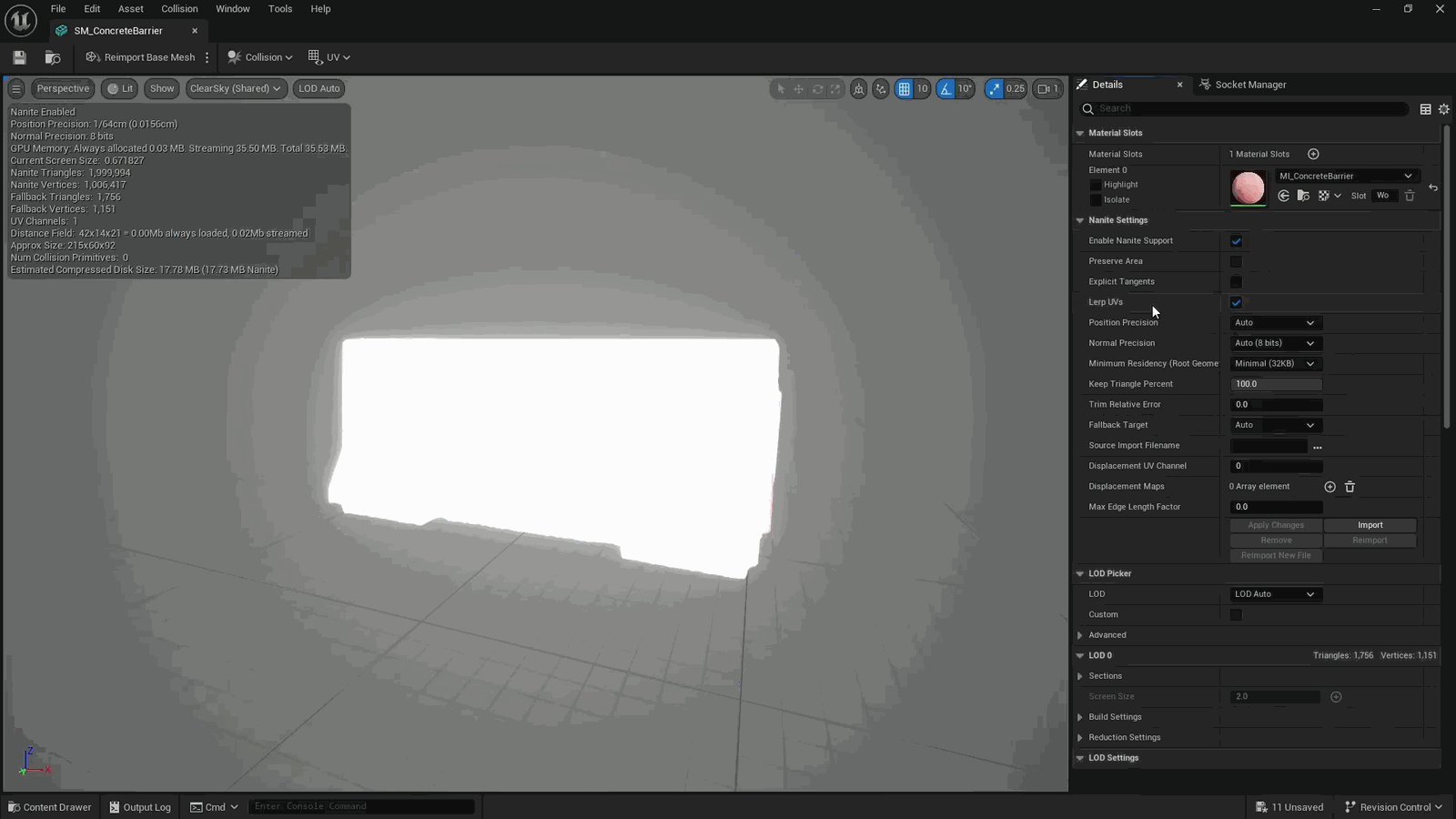Open the Content Drawer
Image resolution: width=1456 pixels, height=819 pixels.
coord(50,807)
